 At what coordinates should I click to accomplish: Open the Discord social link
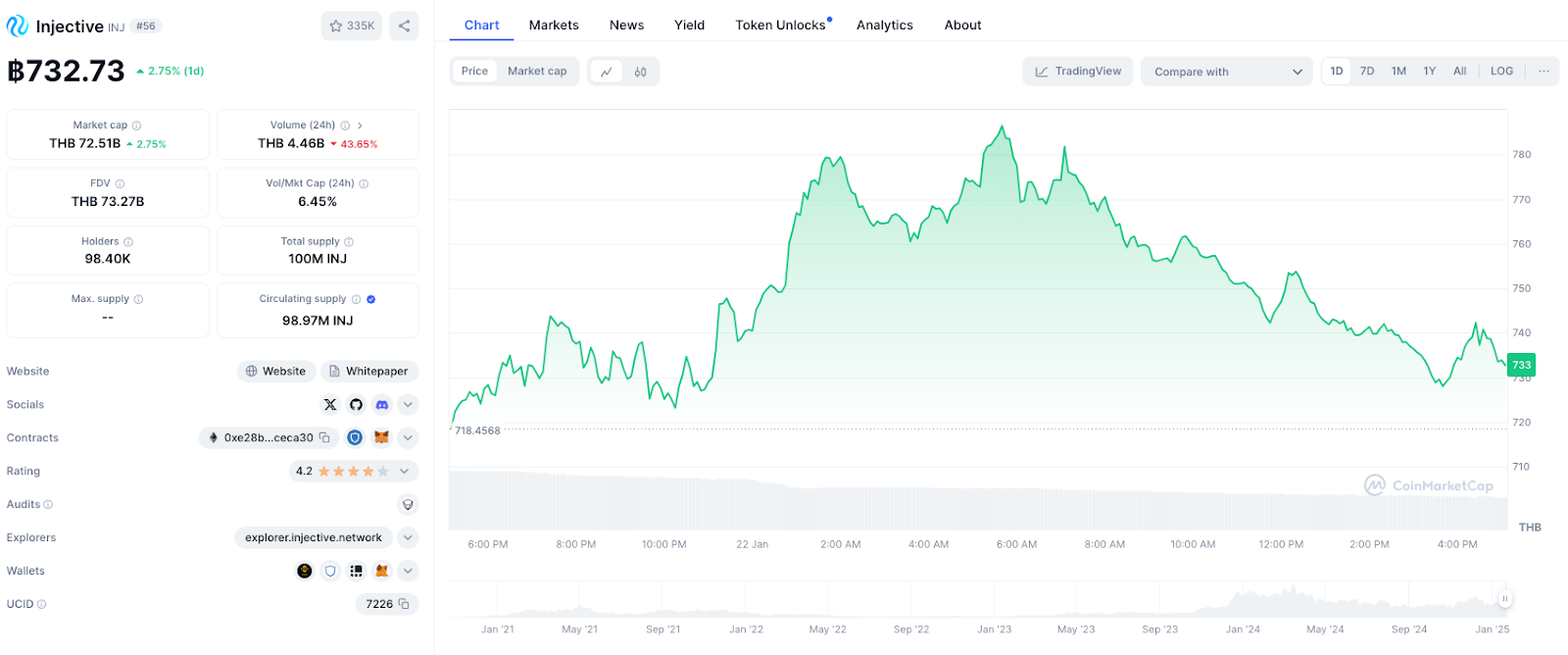coord(382,404)
